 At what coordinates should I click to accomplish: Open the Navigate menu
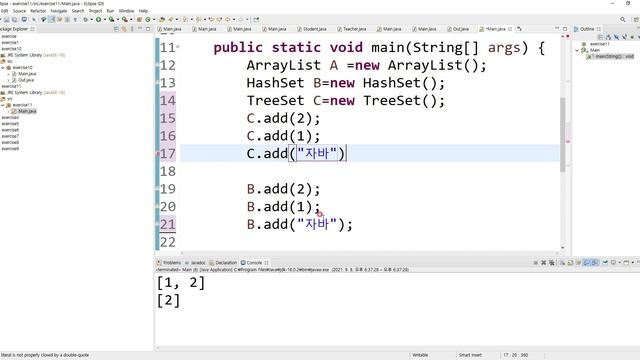coord(59,11)
